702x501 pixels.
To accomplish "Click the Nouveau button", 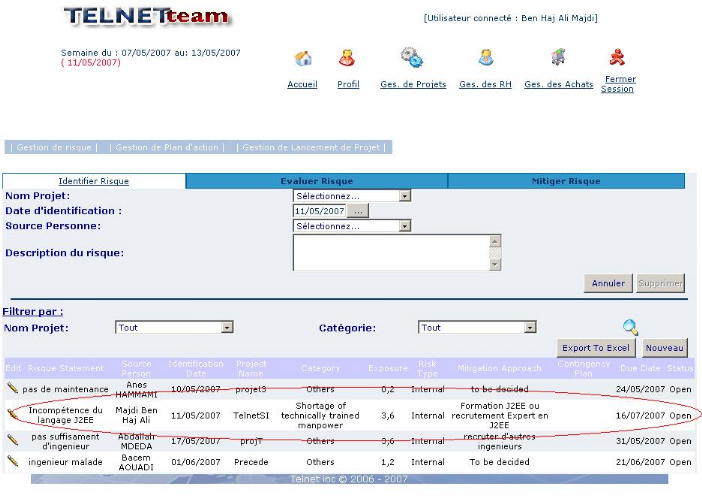I will pos(664,348).
